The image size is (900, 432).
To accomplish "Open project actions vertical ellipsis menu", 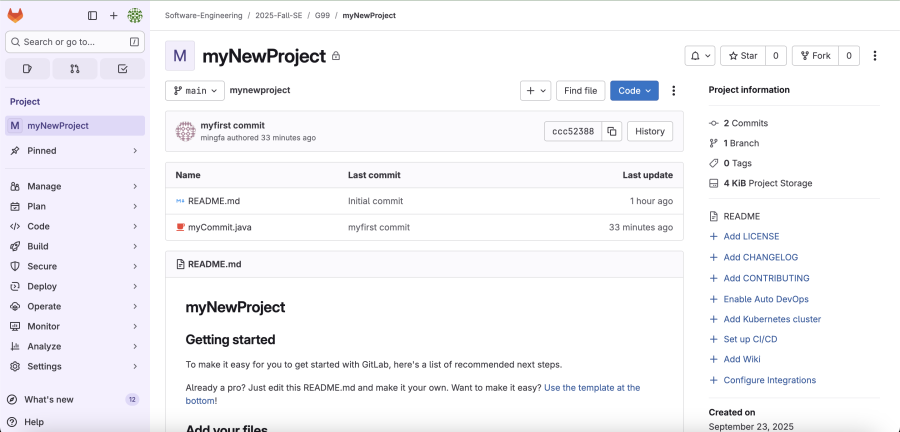I will click(875, 56).
